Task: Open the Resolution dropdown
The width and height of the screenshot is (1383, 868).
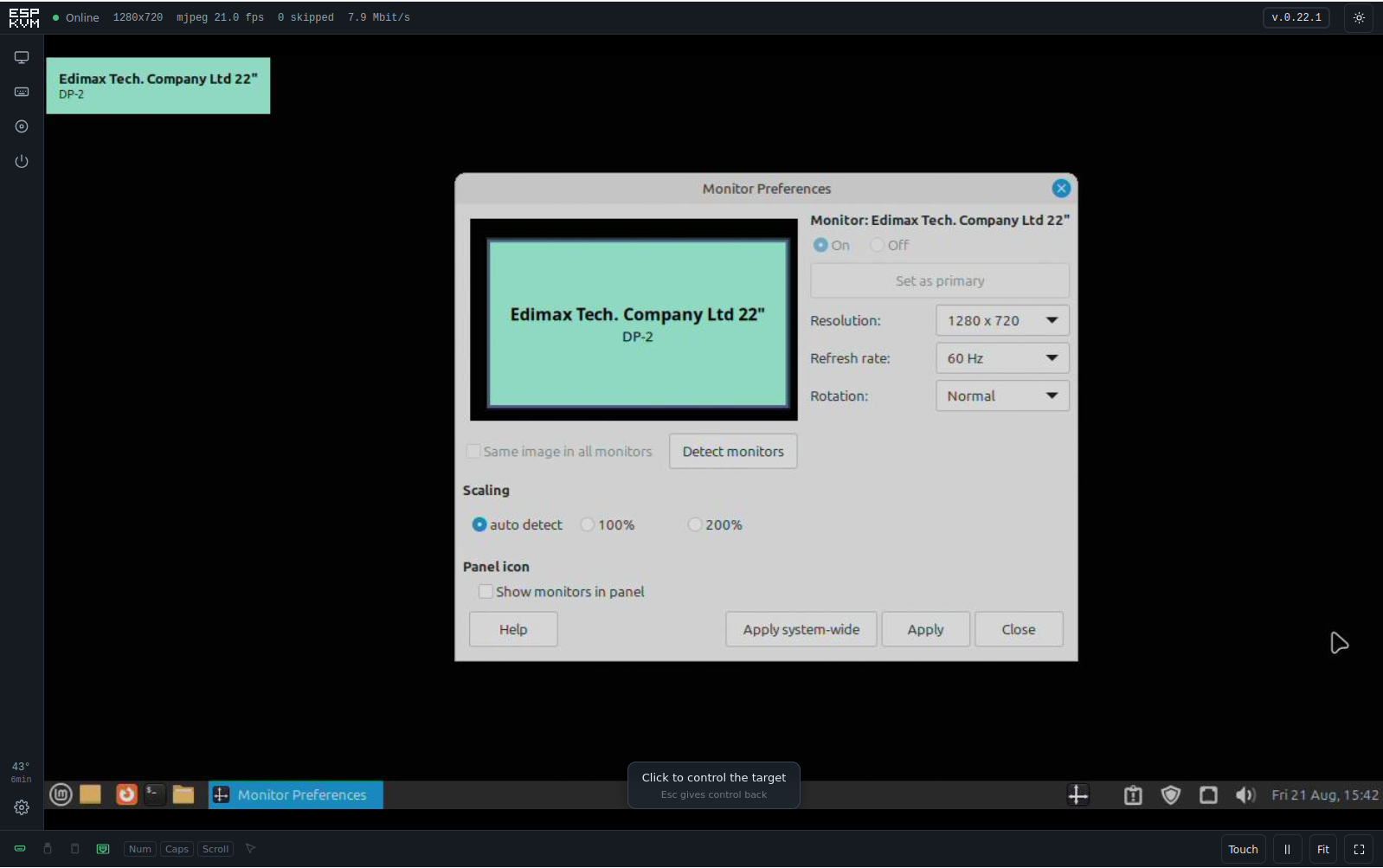Action: pos(1002,320)
